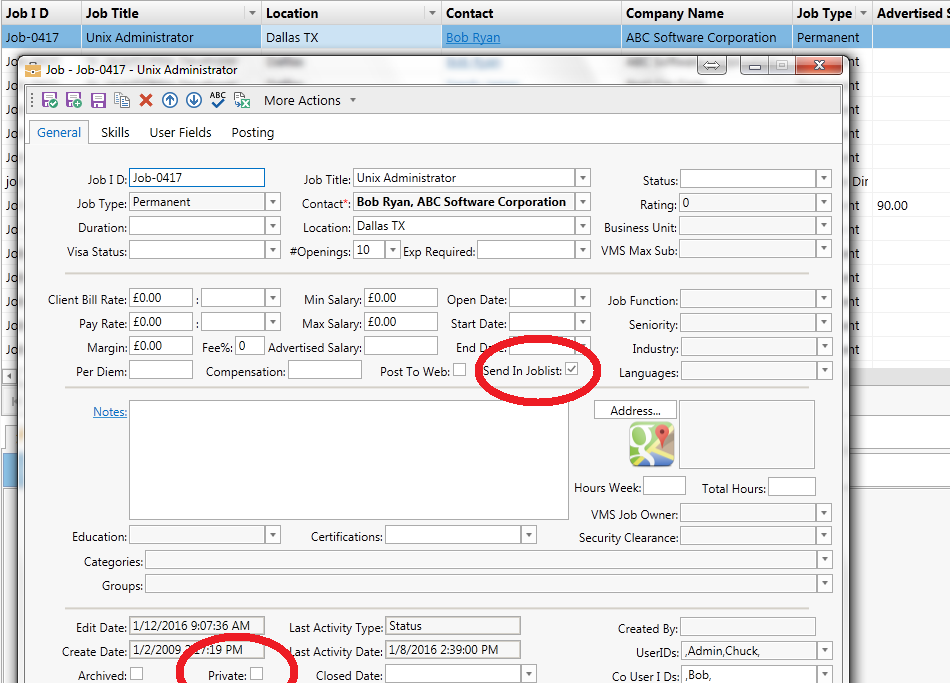Click the Save and Close toolbar icon
Screen dimensions: 950x683
(x=50, y=100)
